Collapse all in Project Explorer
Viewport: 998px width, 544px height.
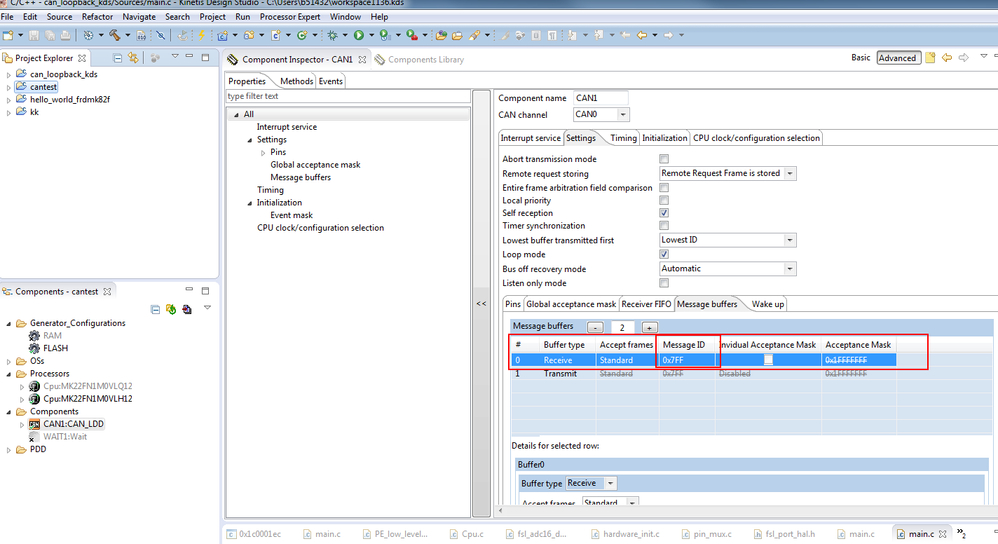point(118,58)
